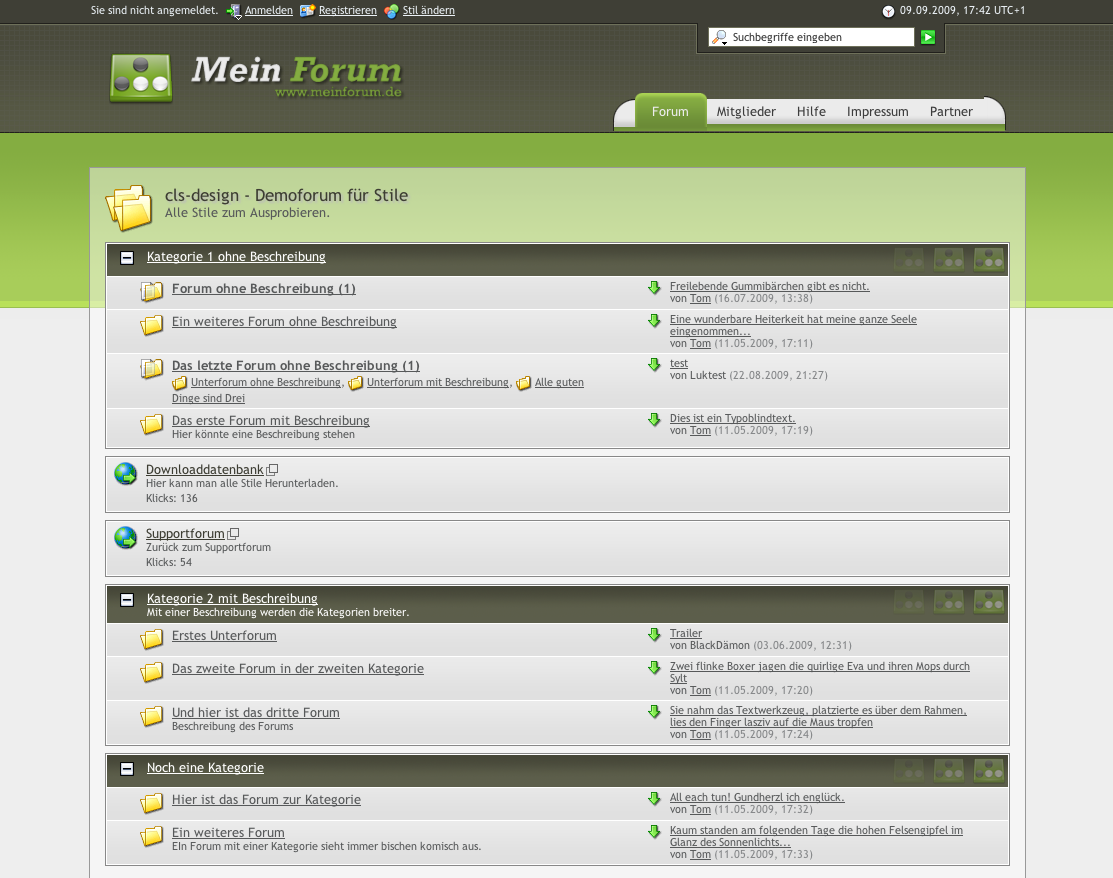Screen dimensions: 1113x878
Task: Collapse the Noch eine Kategorie section
Action: (127, 769)
